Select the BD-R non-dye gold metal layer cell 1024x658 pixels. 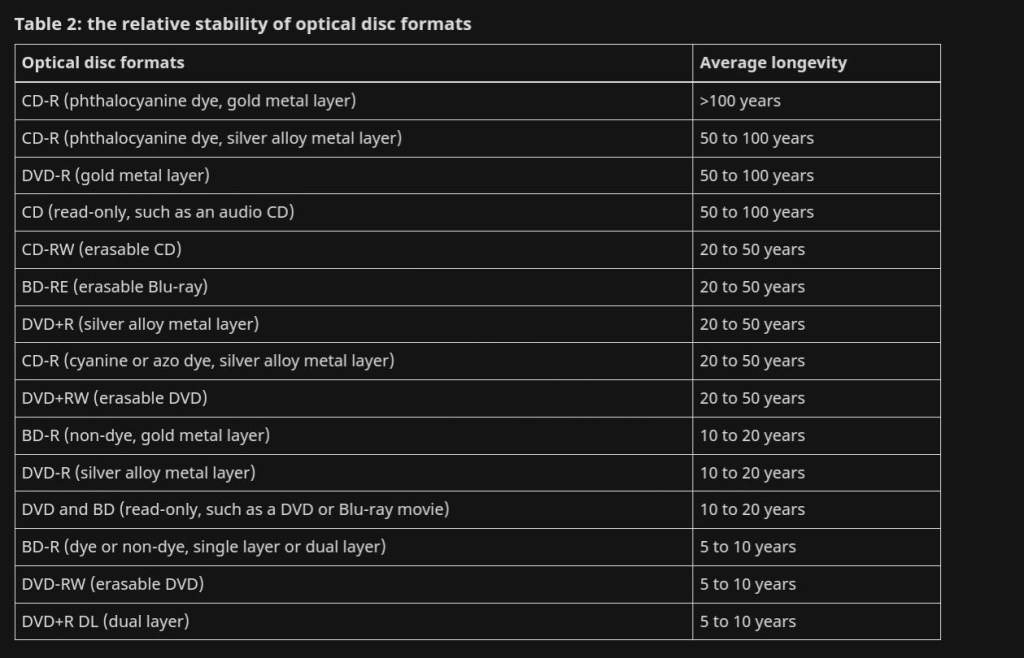click(x=146, y=435)
